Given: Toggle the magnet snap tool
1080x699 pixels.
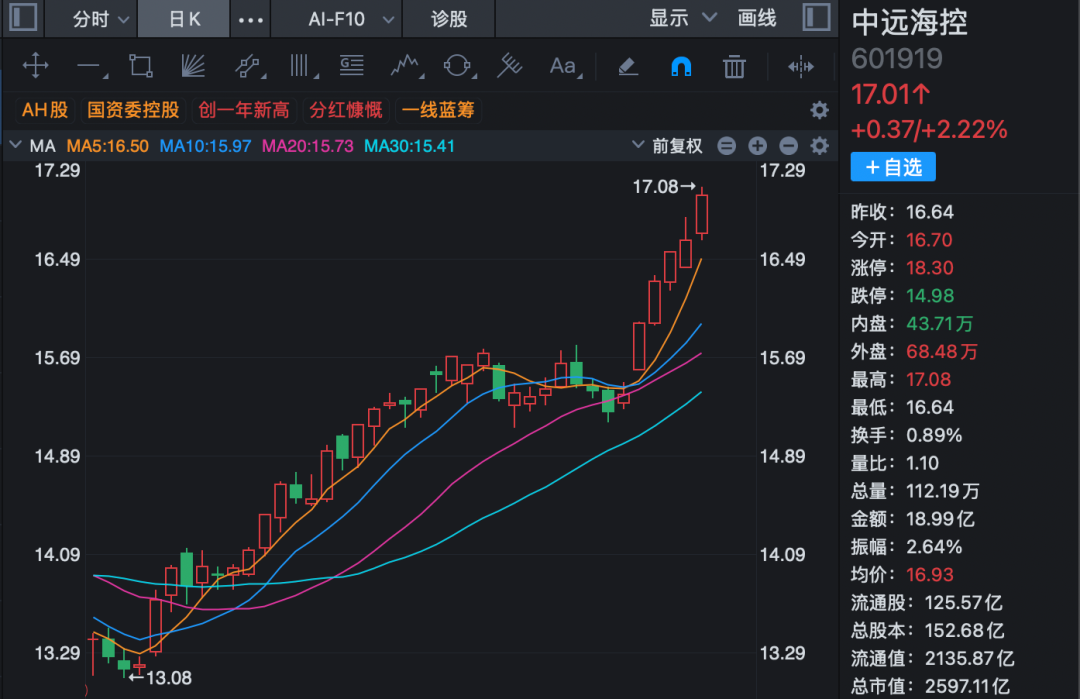Looking at the screenshot, I should point(681,66).
